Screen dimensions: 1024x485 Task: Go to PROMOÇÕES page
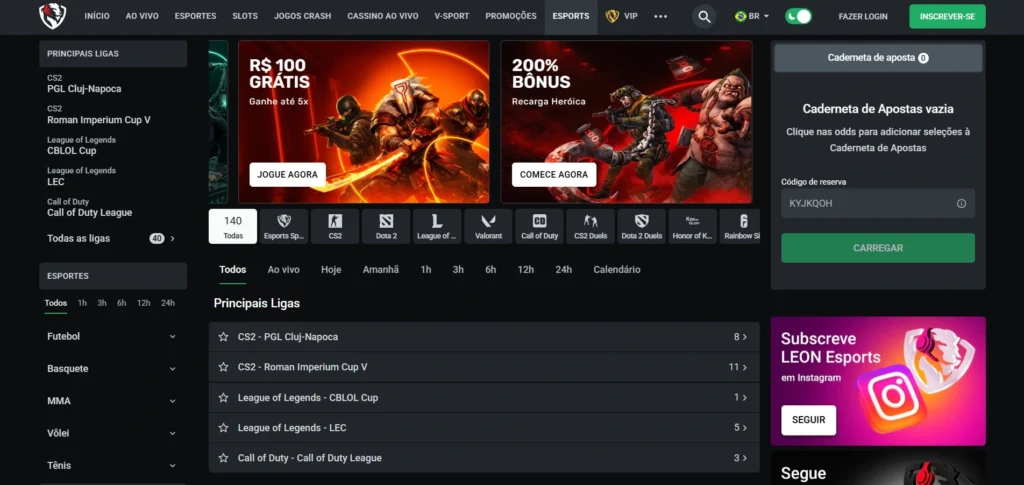(511, 16)
